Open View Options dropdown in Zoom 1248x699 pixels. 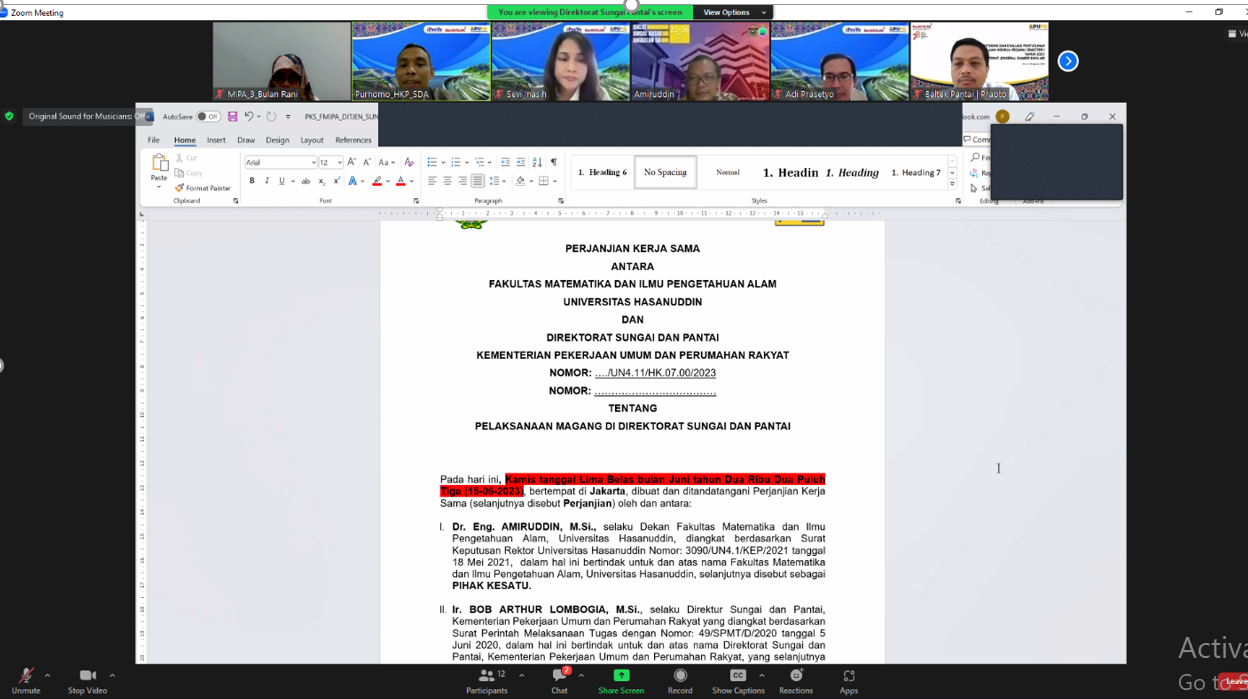737,12
